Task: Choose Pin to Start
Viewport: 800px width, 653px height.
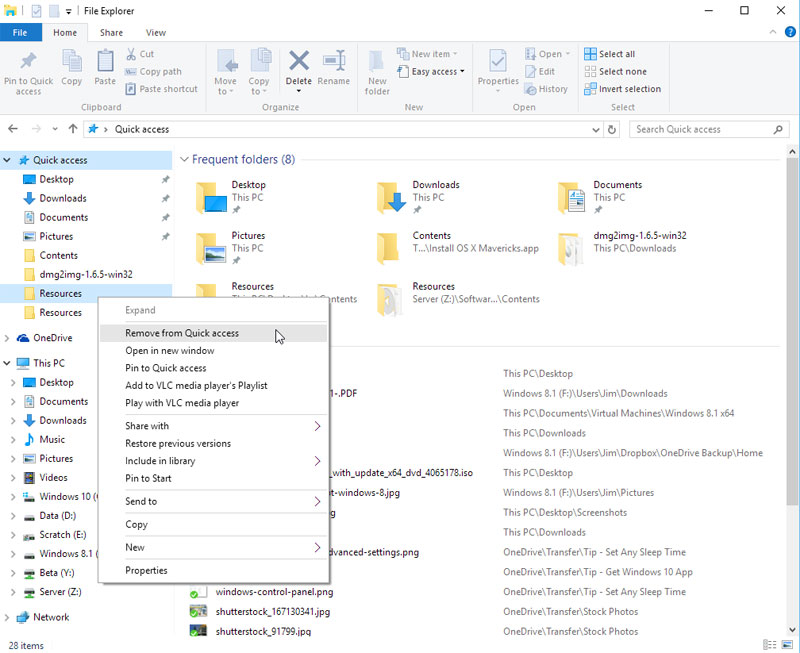Action: 213,479
